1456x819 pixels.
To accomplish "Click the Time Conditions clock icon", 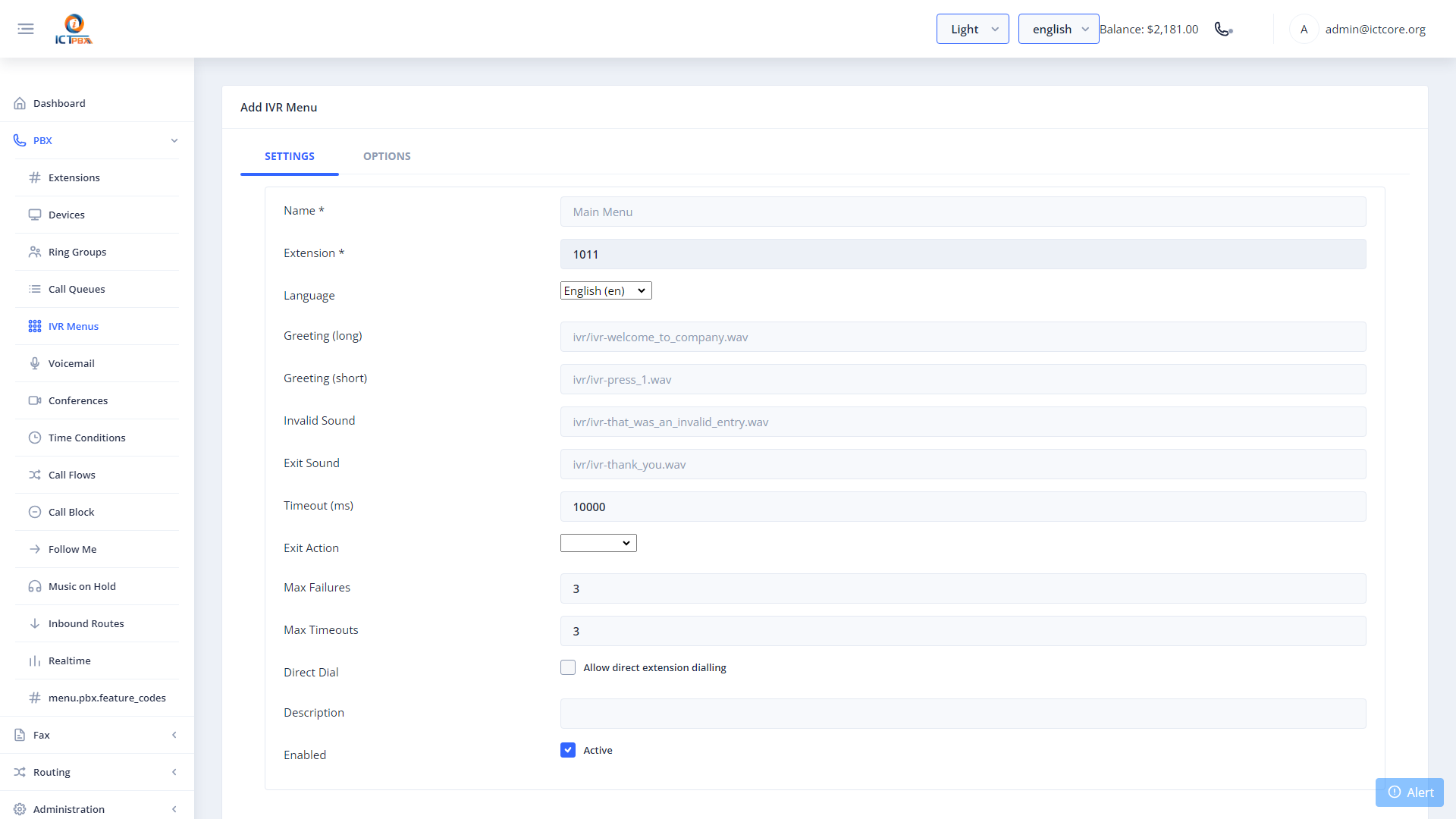I will tap(35, 438).
